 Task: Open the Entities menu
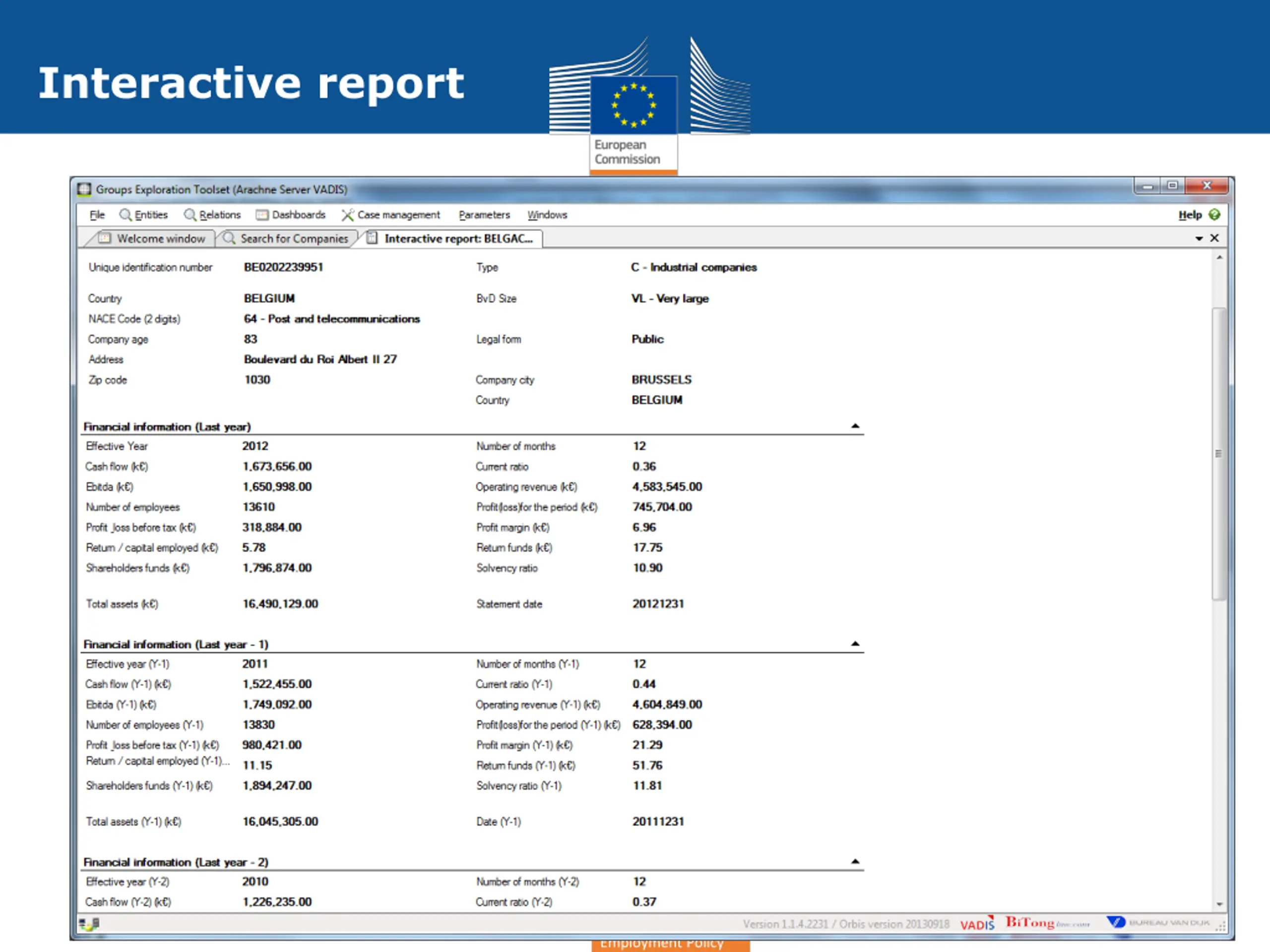pyautogui.click(x=151, y=215)
